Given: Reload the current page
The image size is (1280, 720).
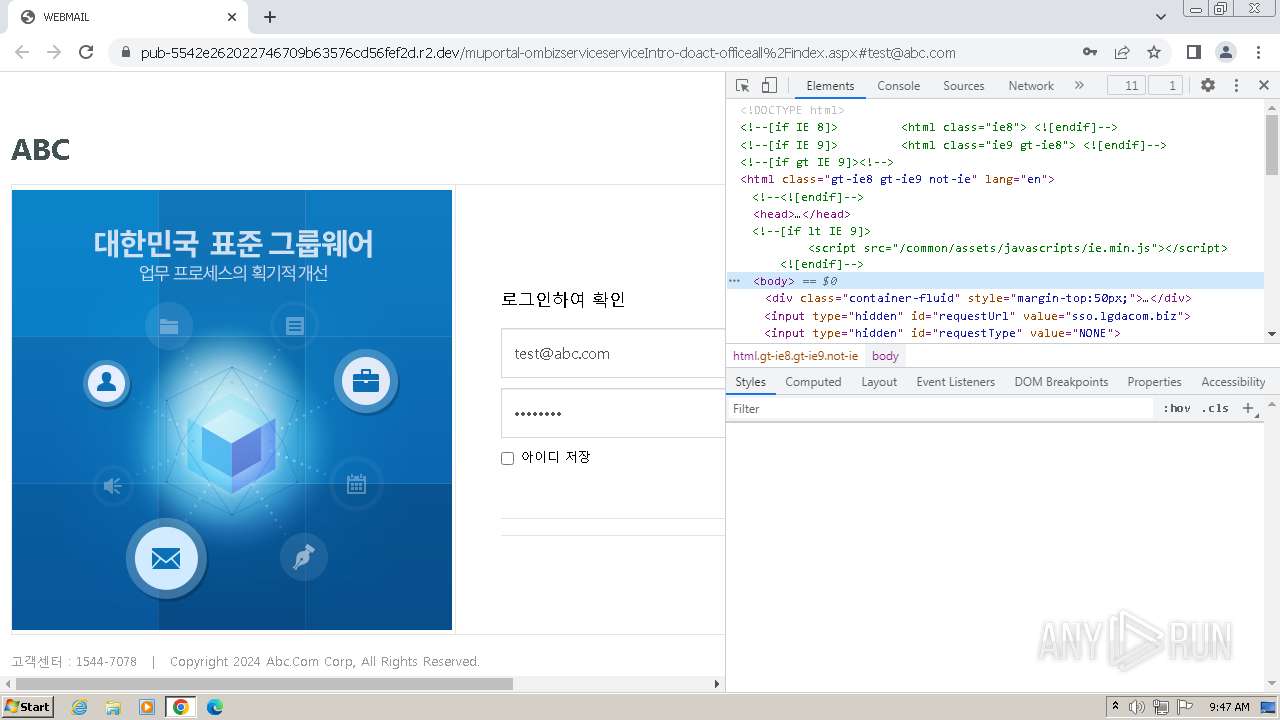Looking at the screenshot, I should point(86,52).
